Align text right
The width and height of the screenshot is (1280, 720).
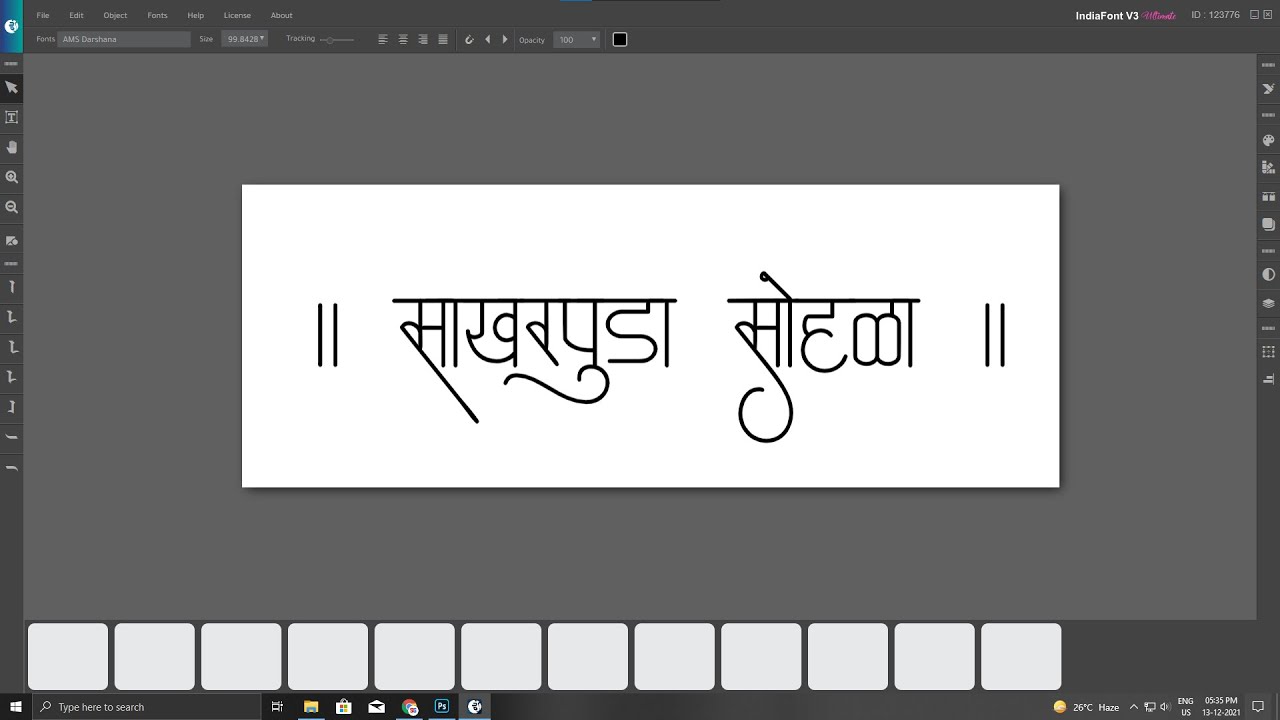(x=423, y=39)
